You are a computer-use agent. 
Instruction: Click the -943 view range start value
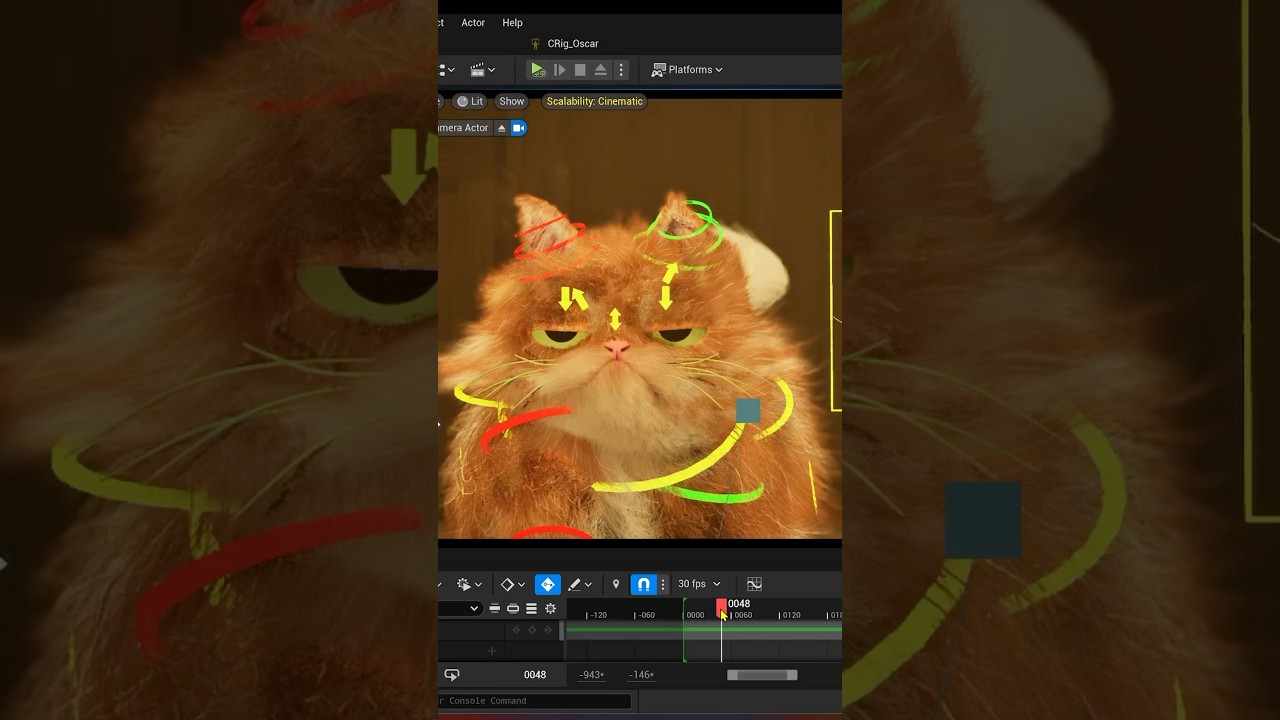[592, 675]
